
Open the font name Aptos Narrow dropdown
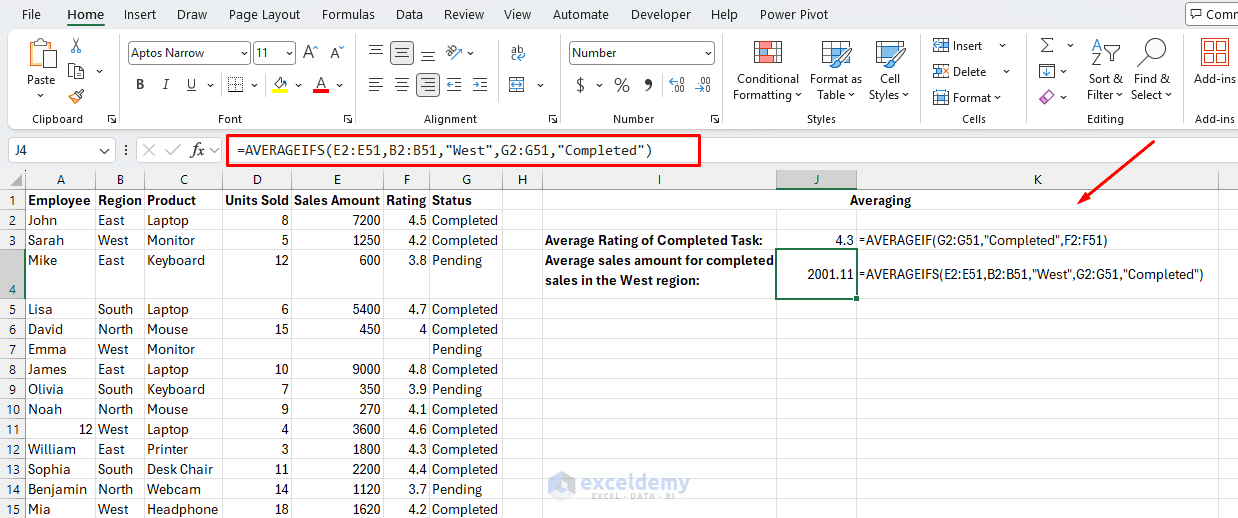pos(244,53)
